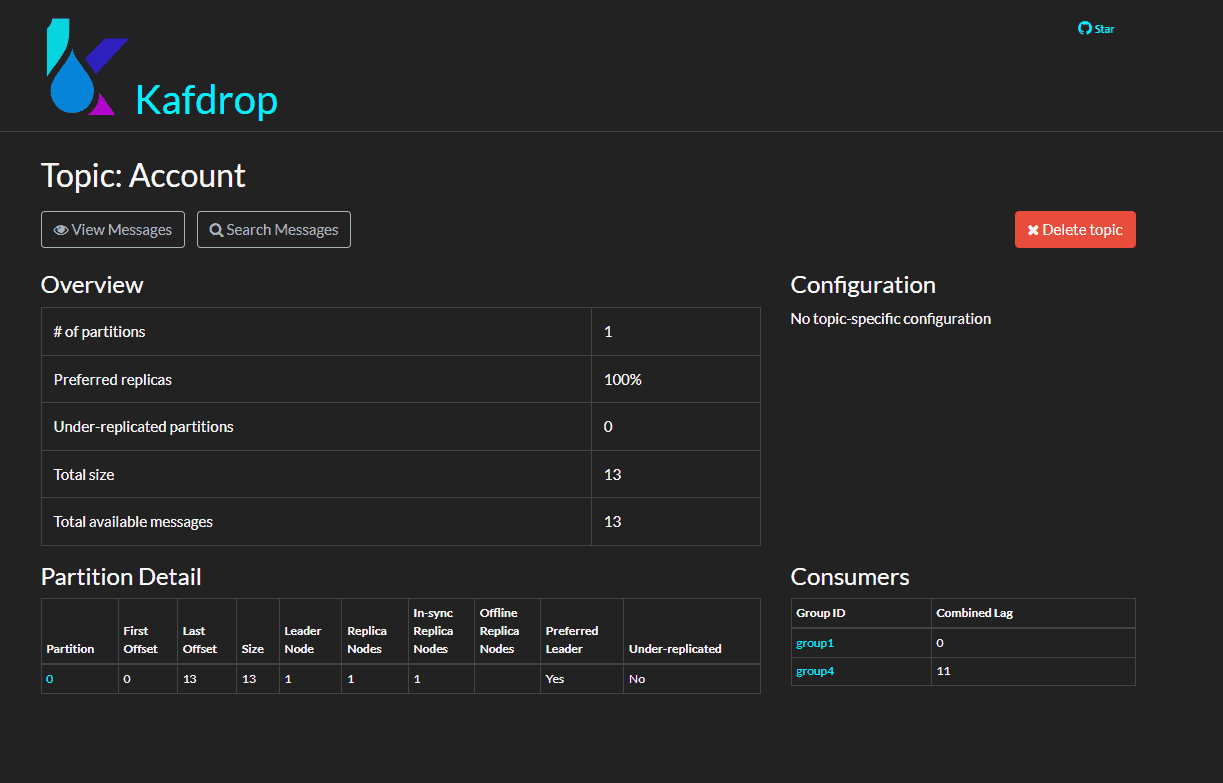Image resolution: width=1223 pixels, height=783 pixels.
Task: Click the eye icon on View Messages
Action: pos(60,229)
